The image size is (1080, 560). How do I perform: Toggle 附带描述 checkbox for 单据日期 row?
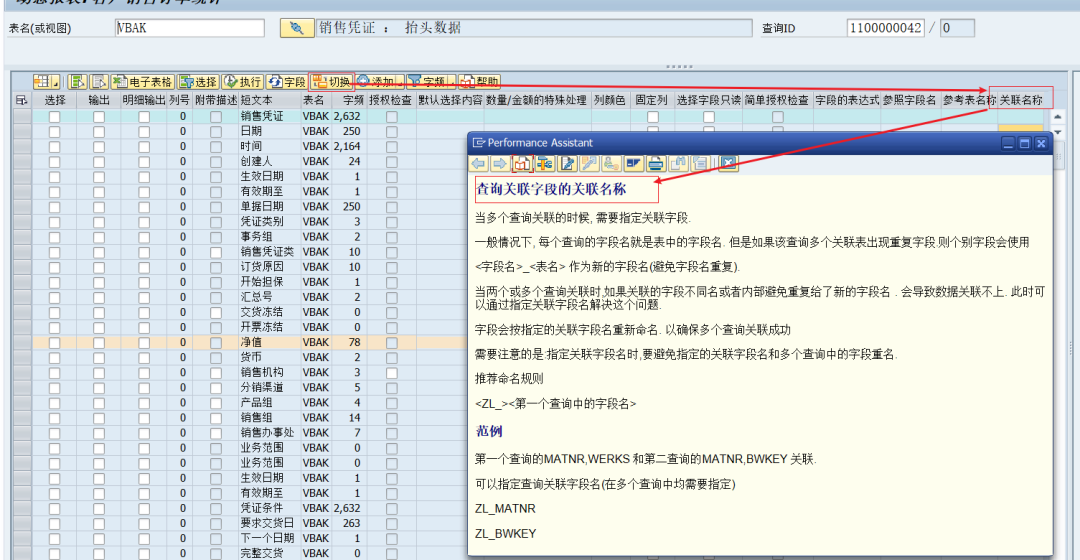tap(216, 207)
